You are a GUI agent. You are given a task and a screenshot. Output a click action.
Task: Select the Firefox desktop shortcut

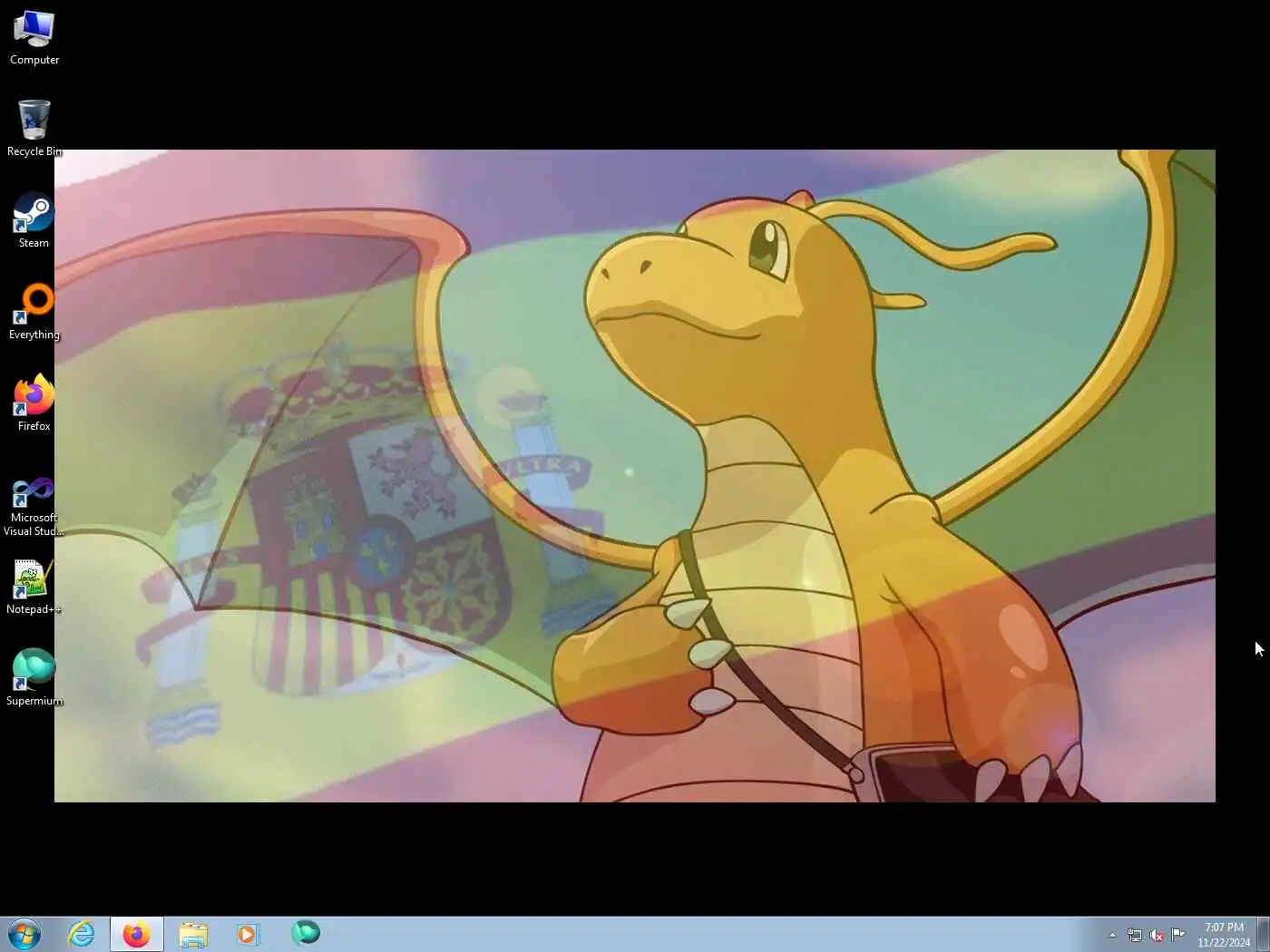(x=34, y=403)
